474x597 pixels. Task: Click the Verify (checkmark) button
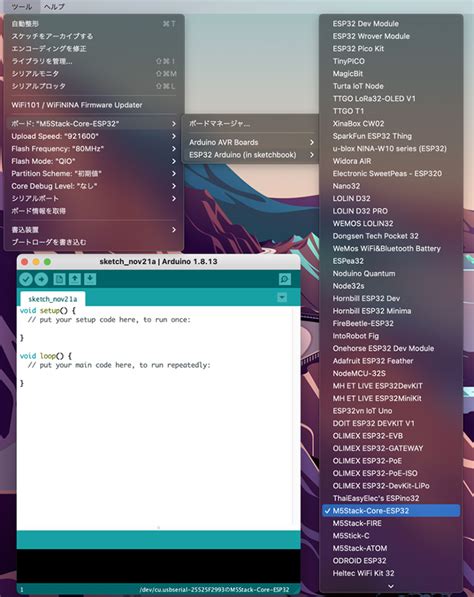[x=26, y=279]
